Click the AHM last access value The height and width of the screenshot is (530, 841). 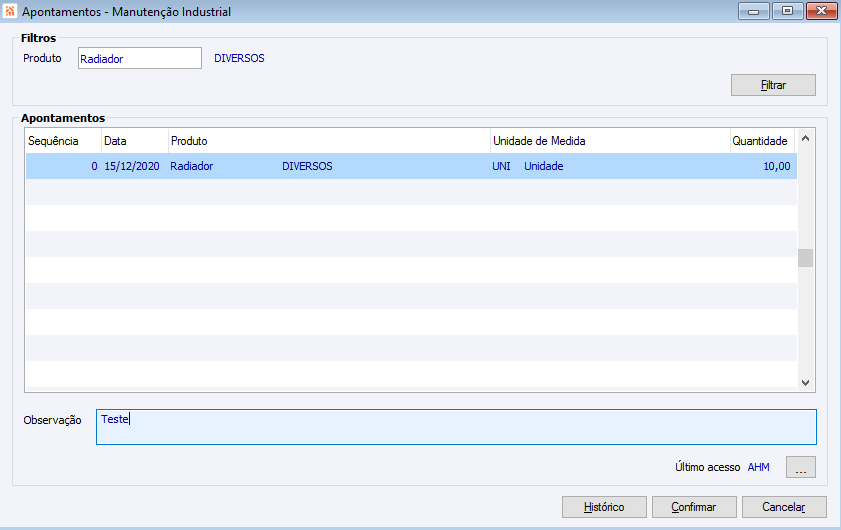(758, 467)
